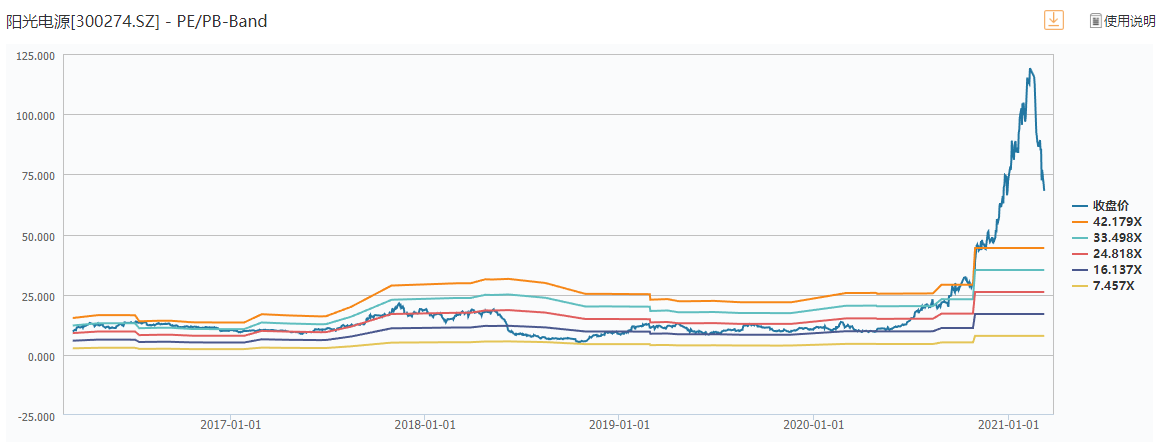Click the 2019-01-01 x-axis date label
This screenshot has height=442, width=1169.
tap(619, 425)
